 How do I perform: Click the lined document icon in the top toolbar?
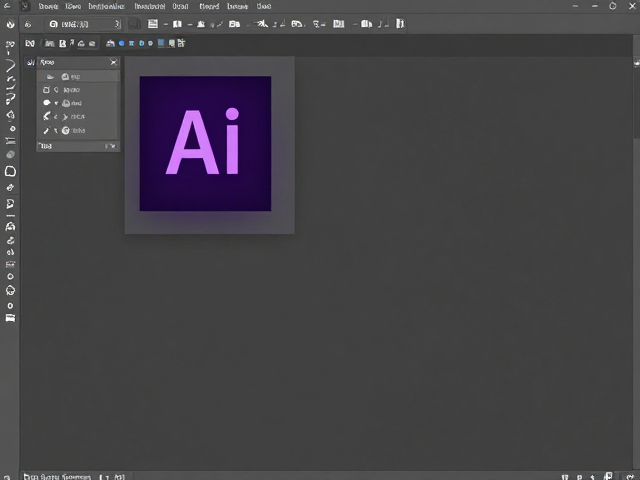[153, 24]
